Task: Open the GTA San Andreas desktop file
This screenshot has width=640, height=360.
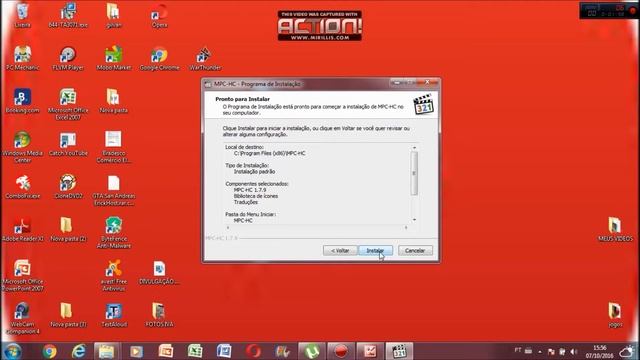Action: point(114,189)
